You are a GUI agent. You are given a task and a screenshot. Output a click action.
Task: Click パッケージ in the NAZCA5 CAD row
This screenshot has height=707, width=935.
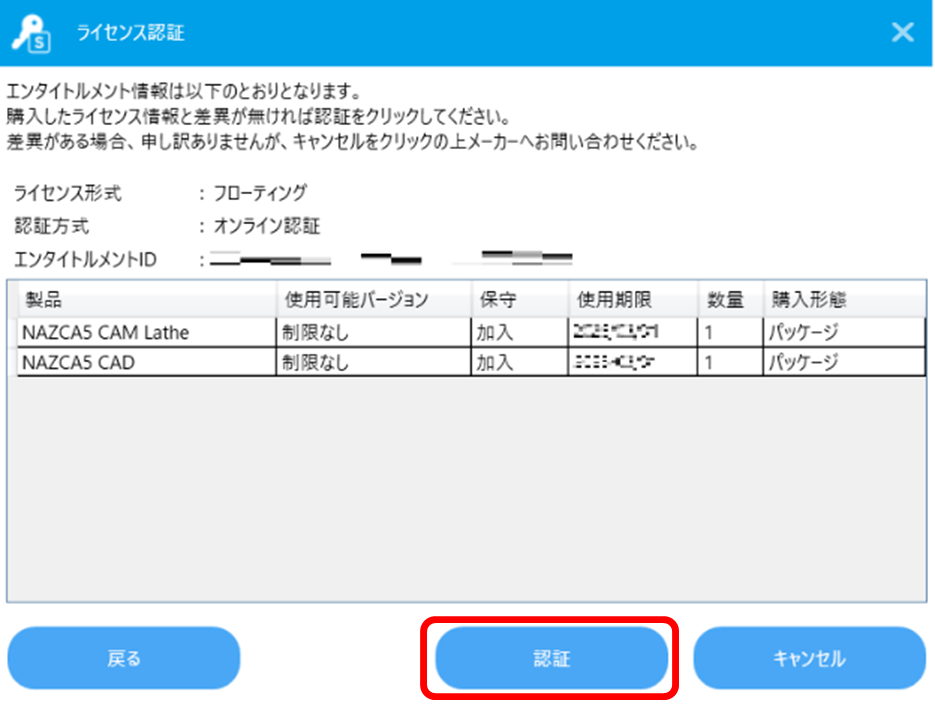click(803, 362)
